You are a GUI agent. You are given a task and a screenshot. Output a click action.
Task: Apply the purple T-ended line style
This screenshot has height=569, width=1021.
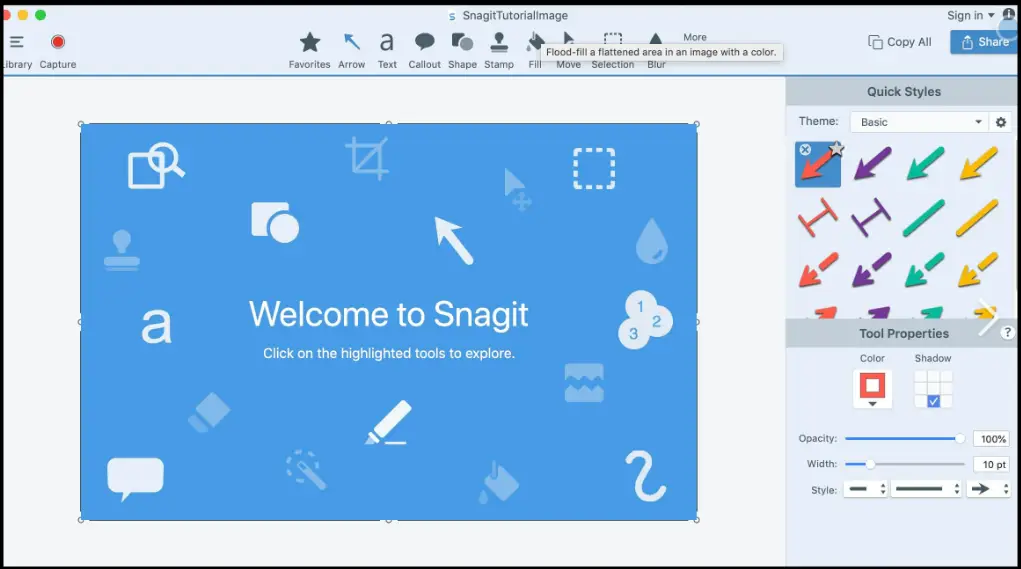(871, 217)
